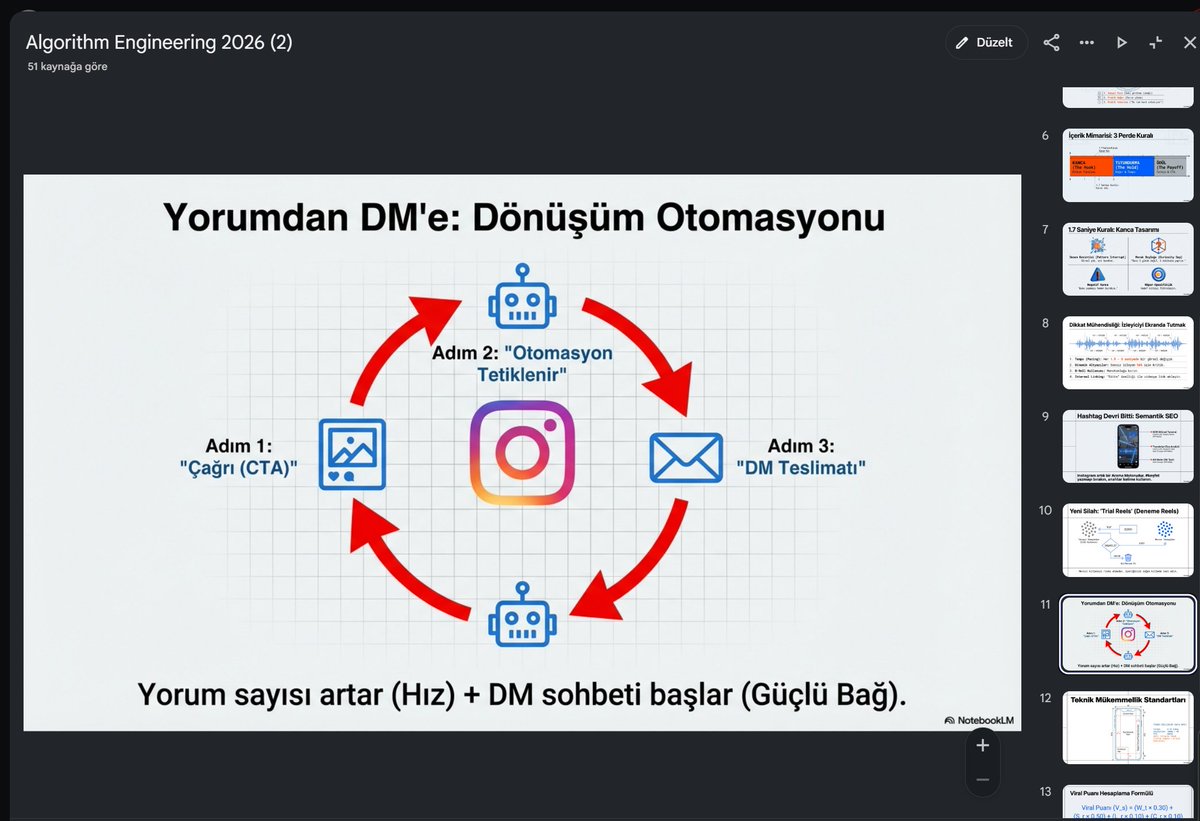This screenshot has width=1200, height=821.
Task: Open slide 6 'İçerik Mimarisi' thumbnail
Action: tap(1128, 163)
